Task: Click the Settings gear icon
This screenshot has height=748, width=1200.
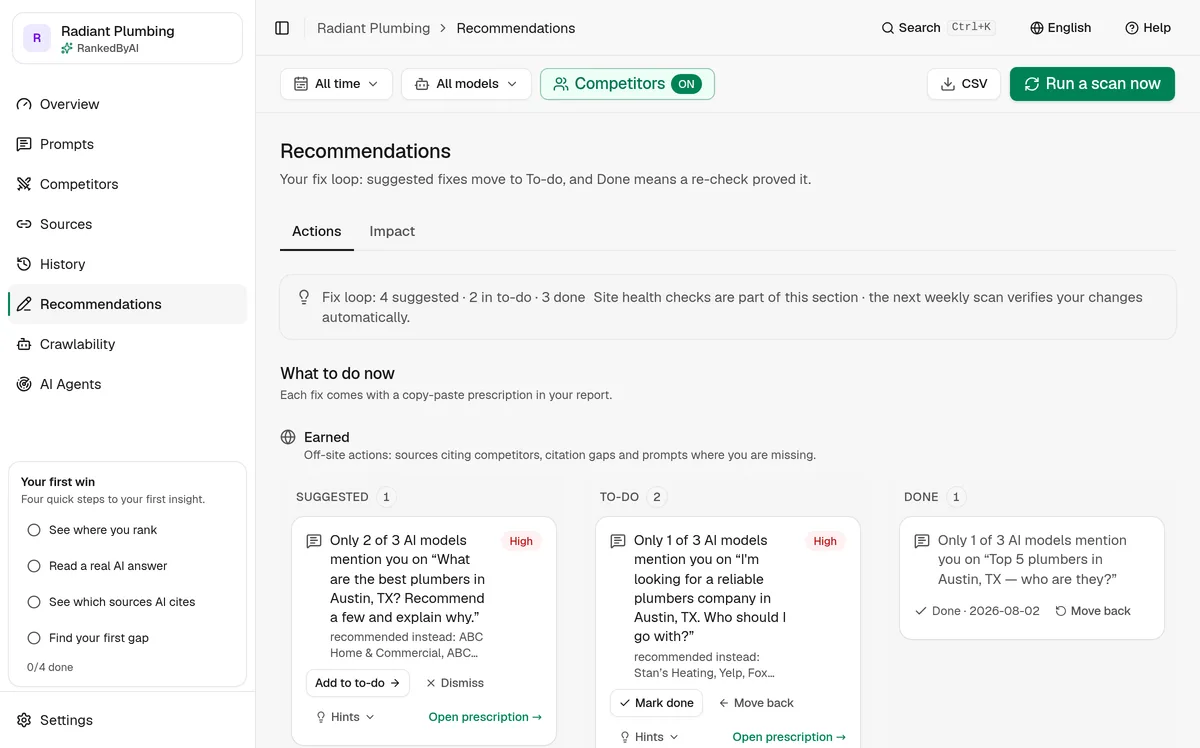Action: pos(24,720)
